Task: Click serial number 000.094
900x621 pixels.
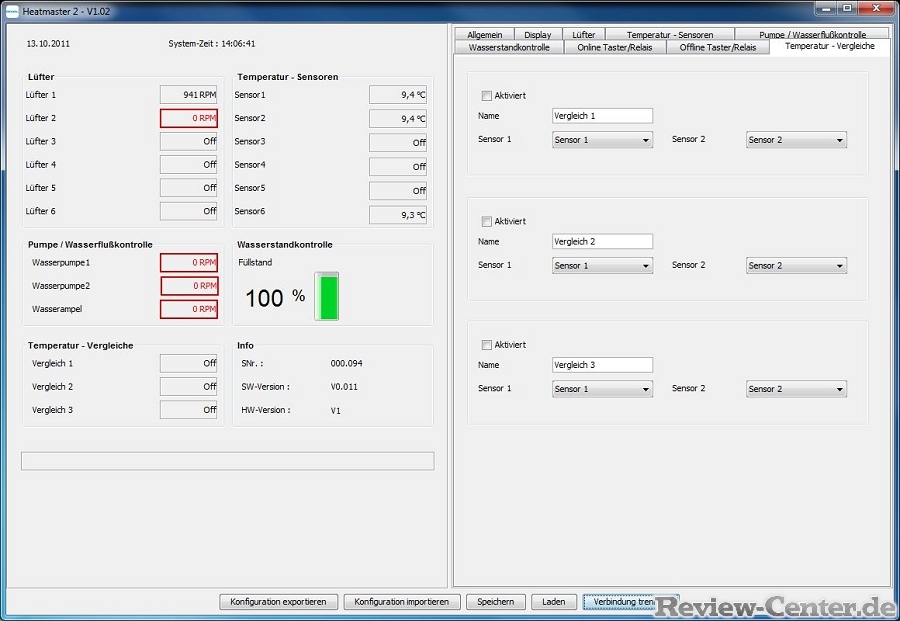Action: pos(346,363)
